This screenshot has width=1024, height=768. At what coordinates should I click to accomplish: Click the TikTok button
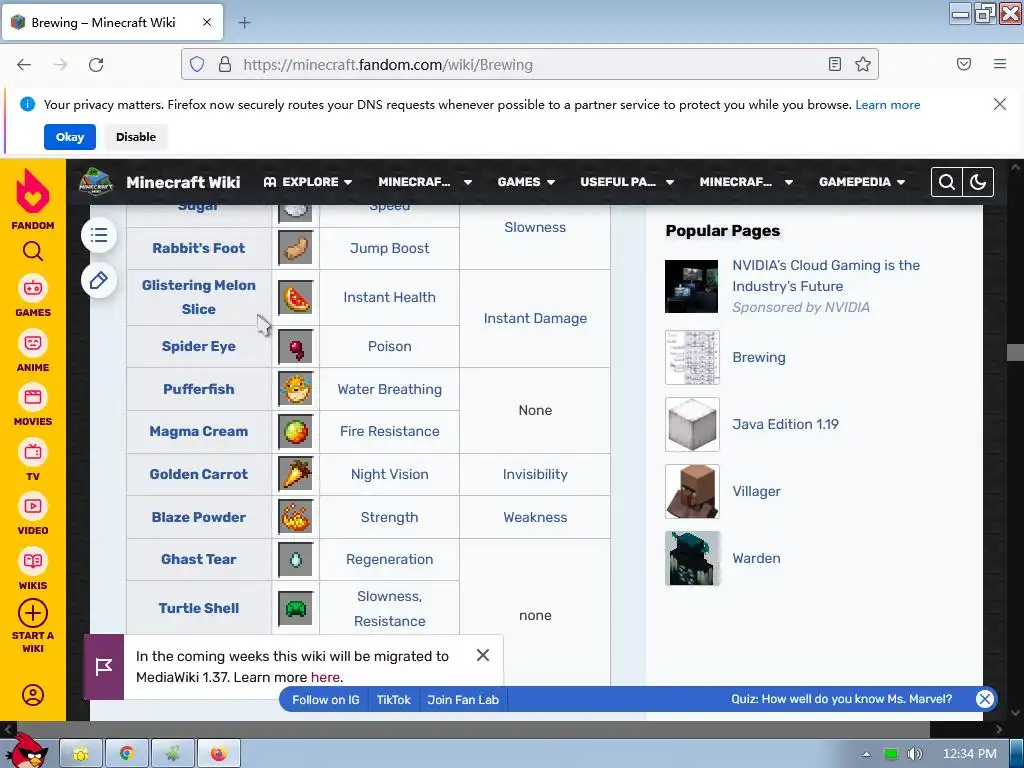394,700
